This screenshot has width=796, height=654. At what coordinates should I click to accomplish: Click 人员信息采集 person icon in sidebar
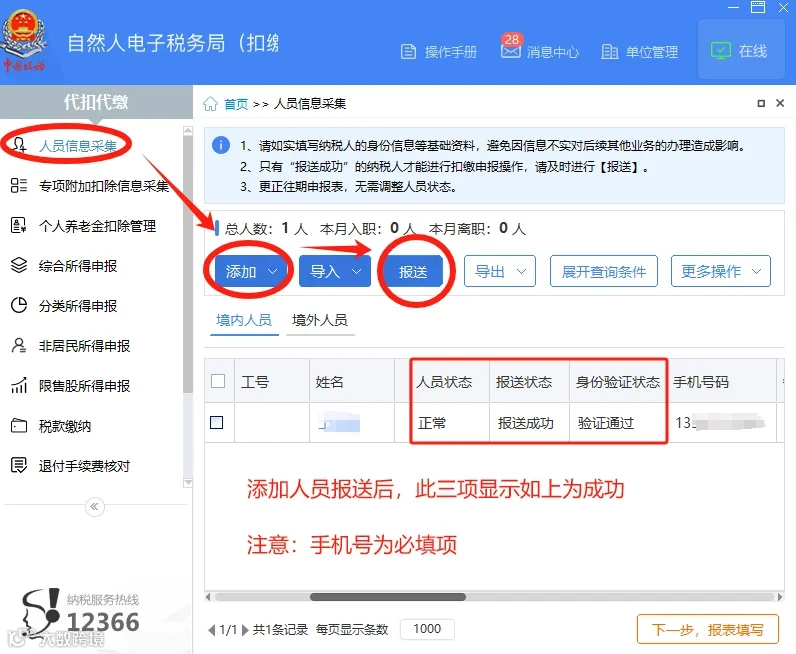(19, 145)
